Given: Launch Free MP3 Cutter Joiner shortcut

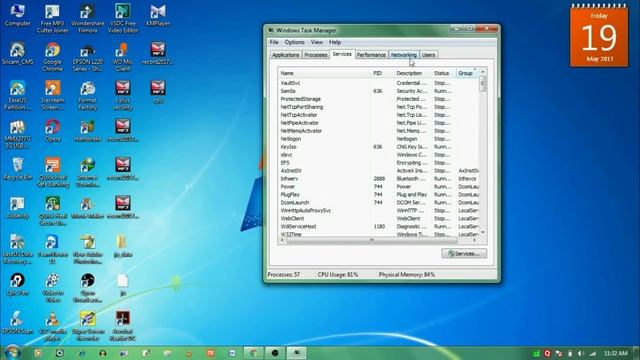Looking at the screenshot, I should point(52,19).
